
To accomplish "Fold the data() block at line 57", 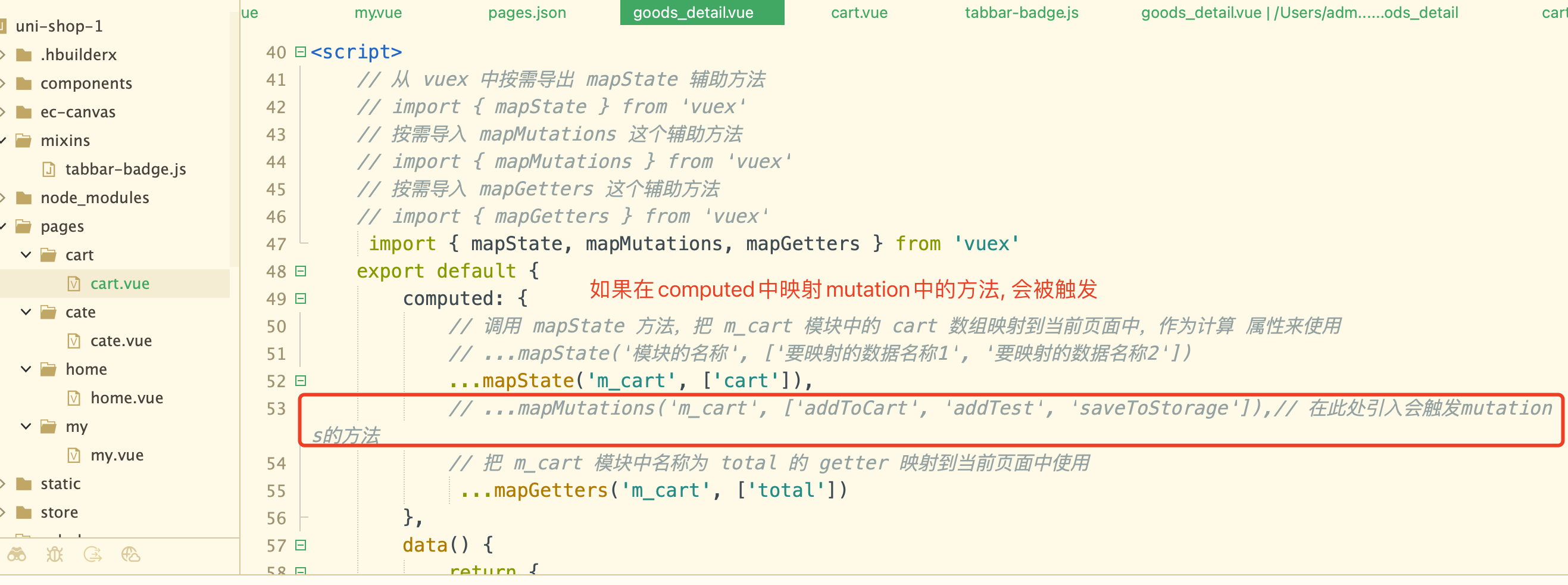I will pos(301,546).
